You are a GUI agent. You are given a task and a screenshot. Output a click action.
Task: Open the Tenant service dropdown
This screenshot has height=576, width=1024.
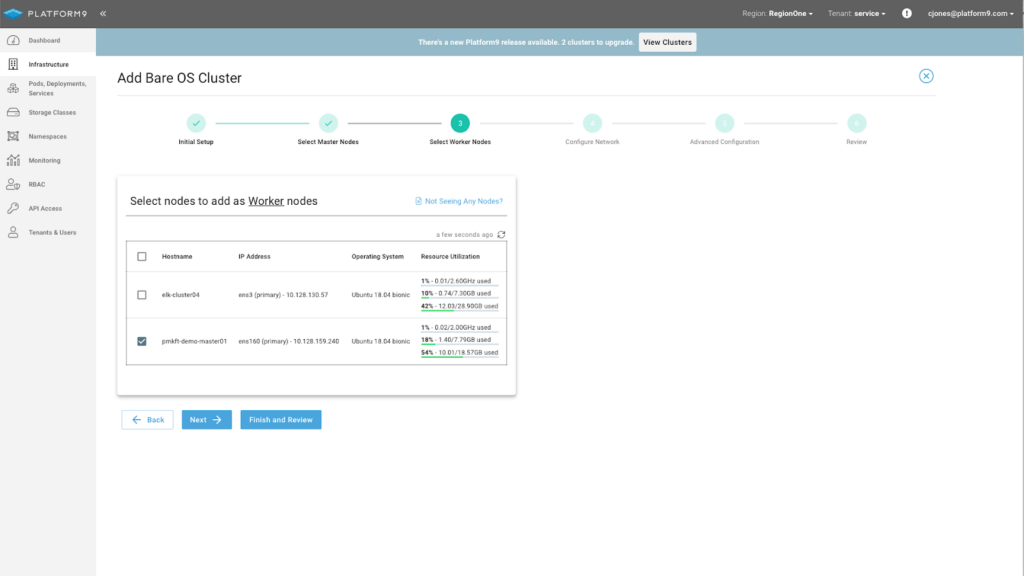click(x=857, y=14)
